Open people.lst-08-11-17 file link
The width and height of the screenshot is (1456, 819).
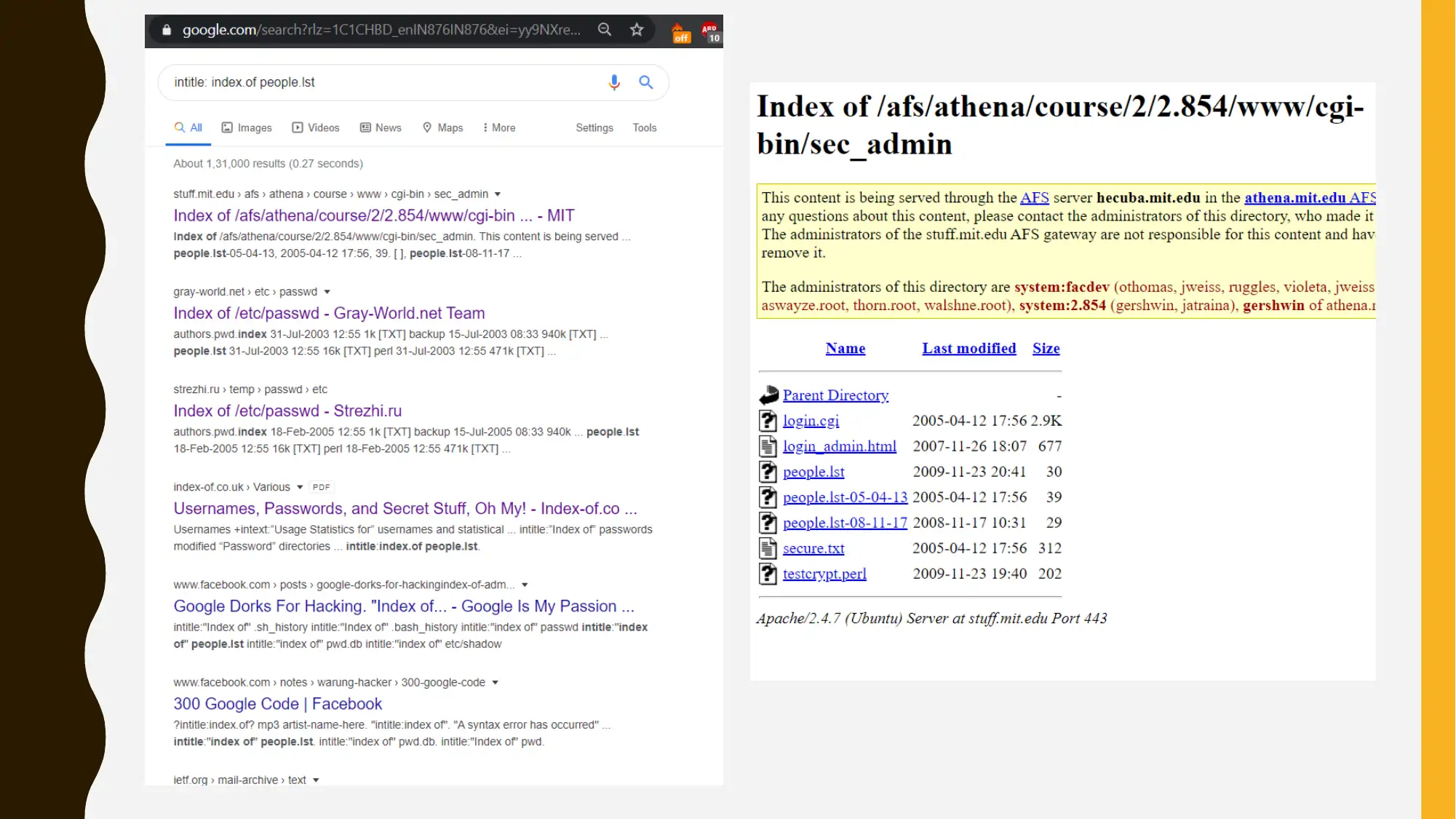pyautogui.click(x=846, y=523)
